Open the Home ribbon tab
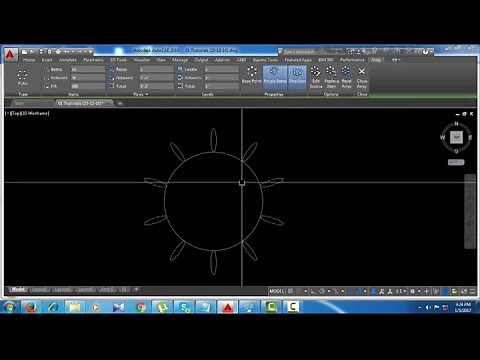This screenshot has height=360, width=480. coord(29,60)
